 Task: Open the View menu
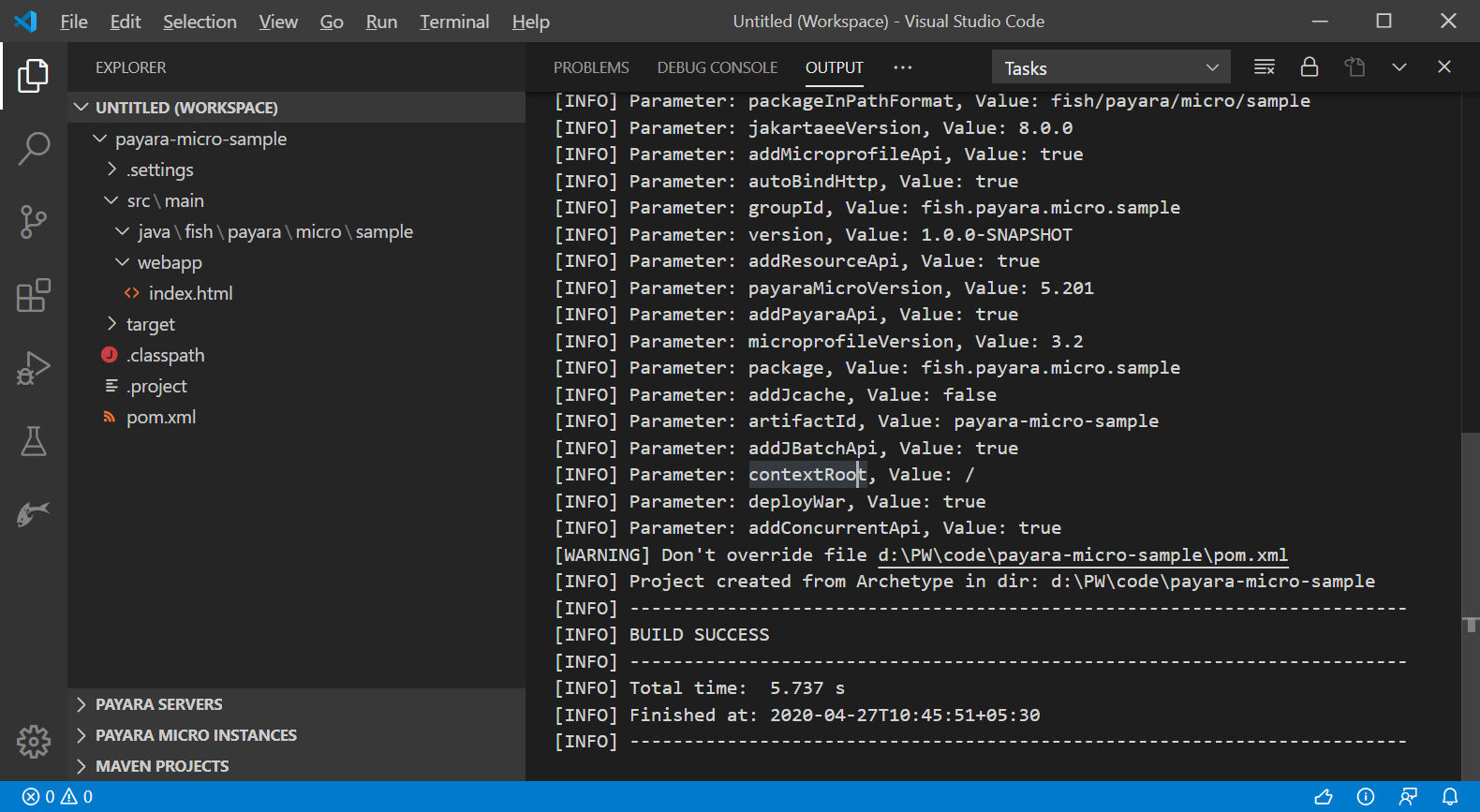278,22
